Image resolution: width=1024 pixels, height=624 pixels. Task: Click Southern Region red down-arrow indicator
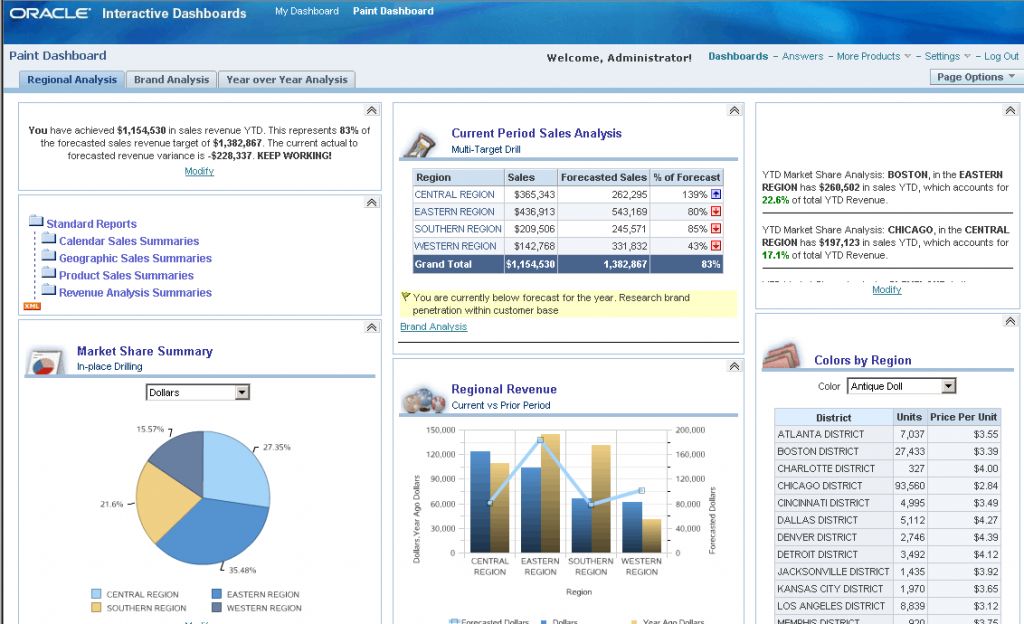(716, 228)
